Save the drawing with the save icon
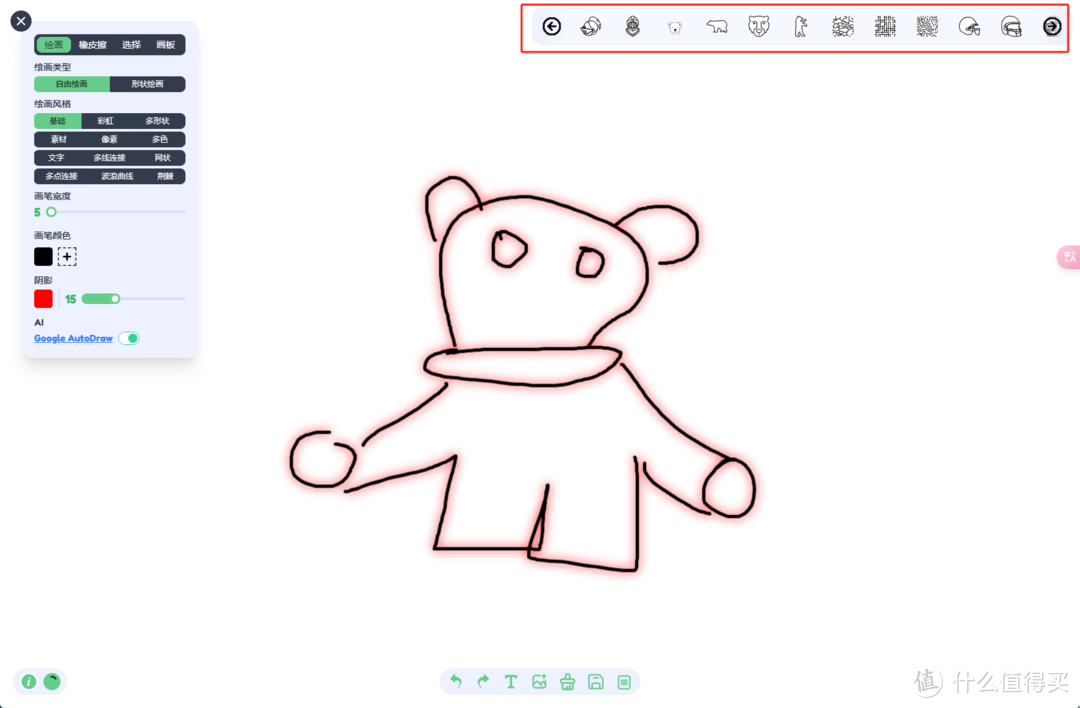 595,681
